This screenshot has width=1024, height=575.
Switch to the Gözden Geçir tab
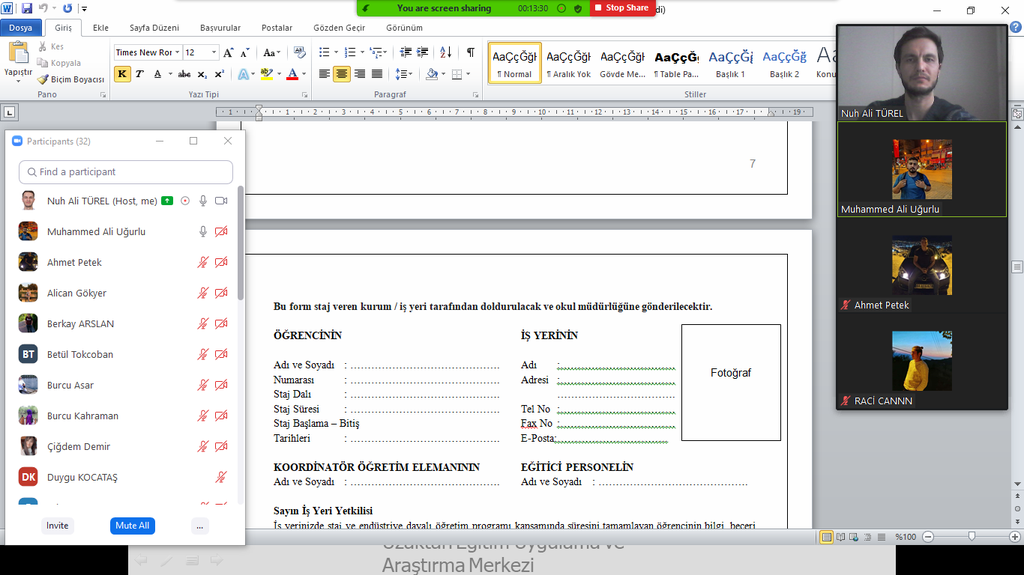340,28
